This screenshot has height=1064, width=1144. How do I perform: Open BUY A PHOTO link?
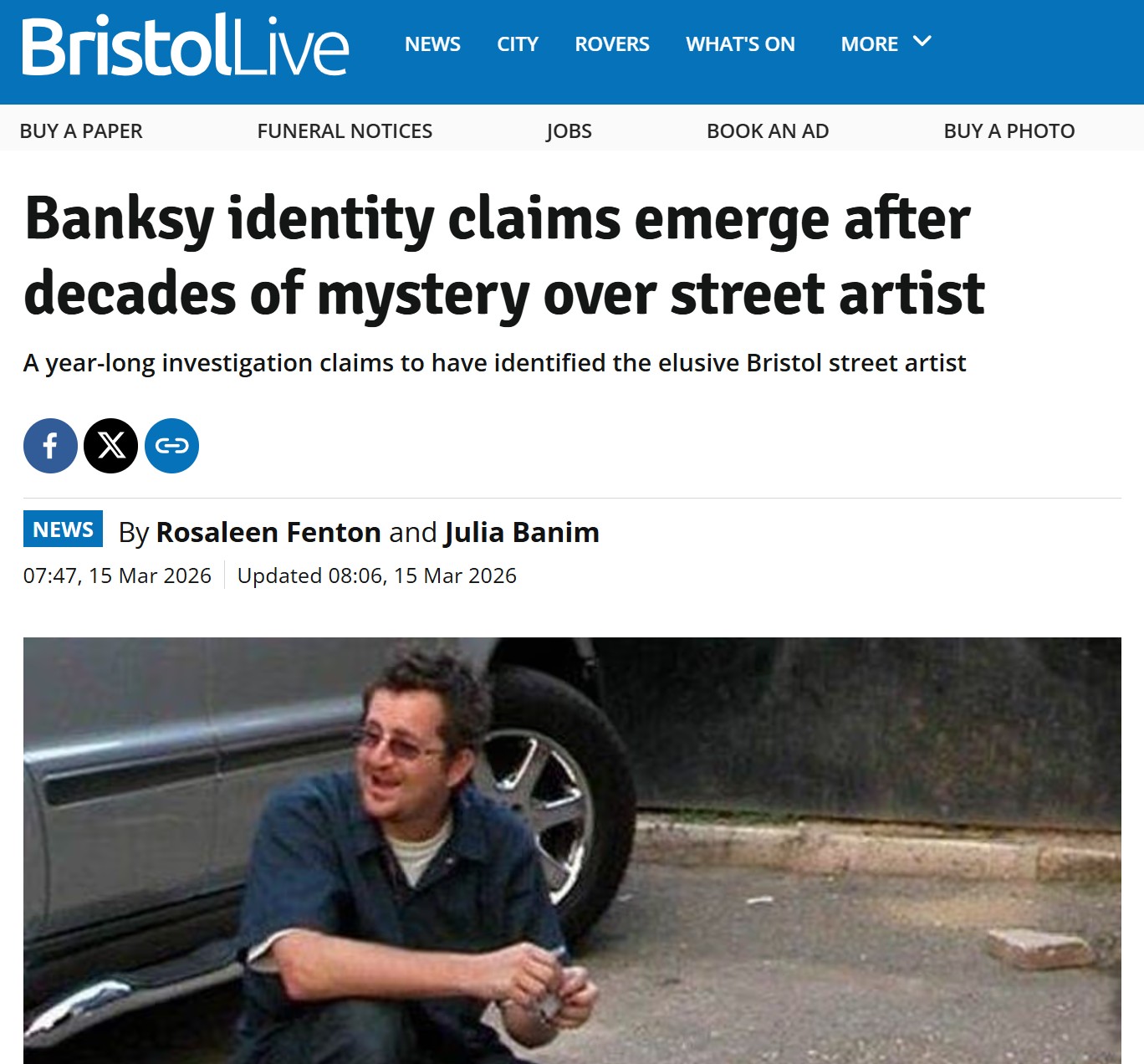click(x=1009, y=131)
